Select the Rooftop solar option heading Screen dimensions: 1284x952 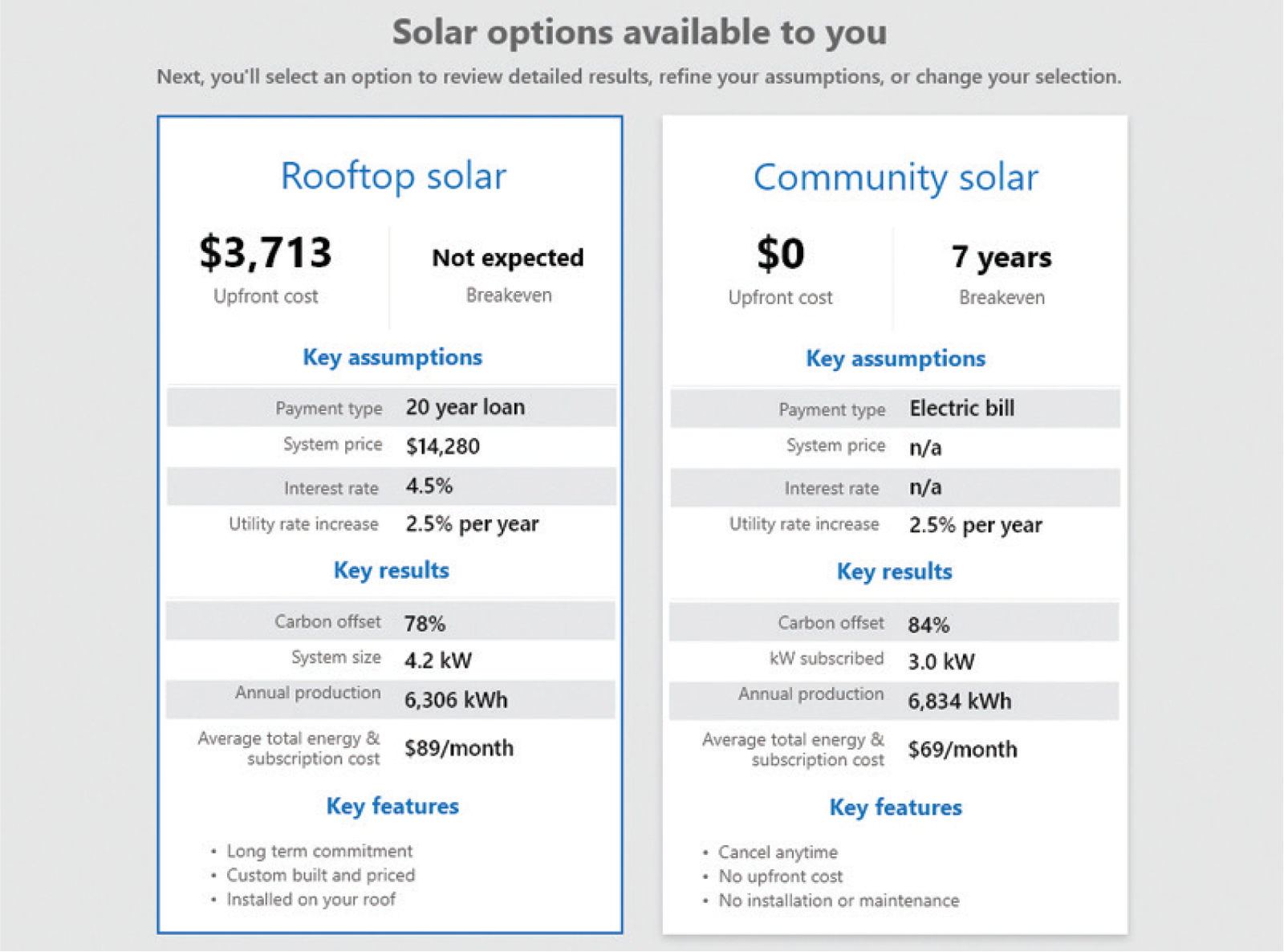pyautogui.click(x=393, y=176)
